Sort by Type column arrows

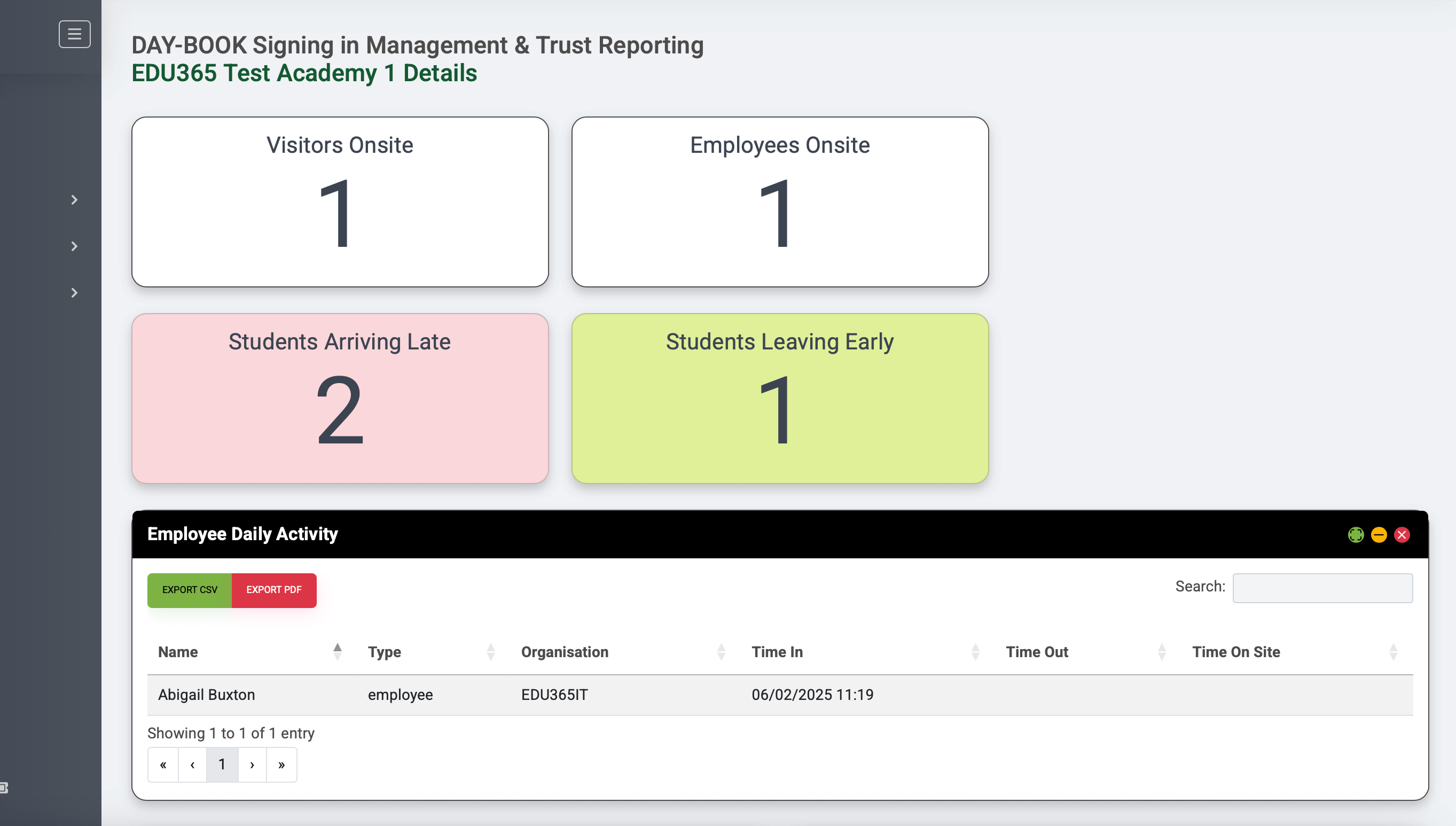[x=491, y=652]
